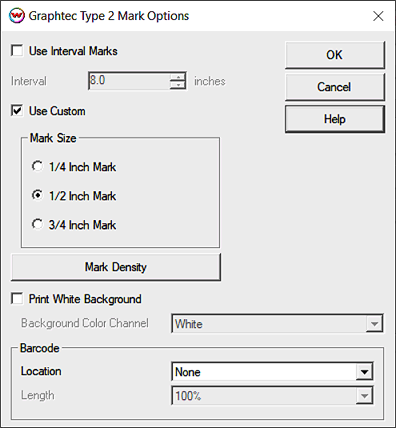The height and width of the screenshot is (428, 396).
Task: Select the 1/4 Inch Mark option
Action: tap(37, 166)
